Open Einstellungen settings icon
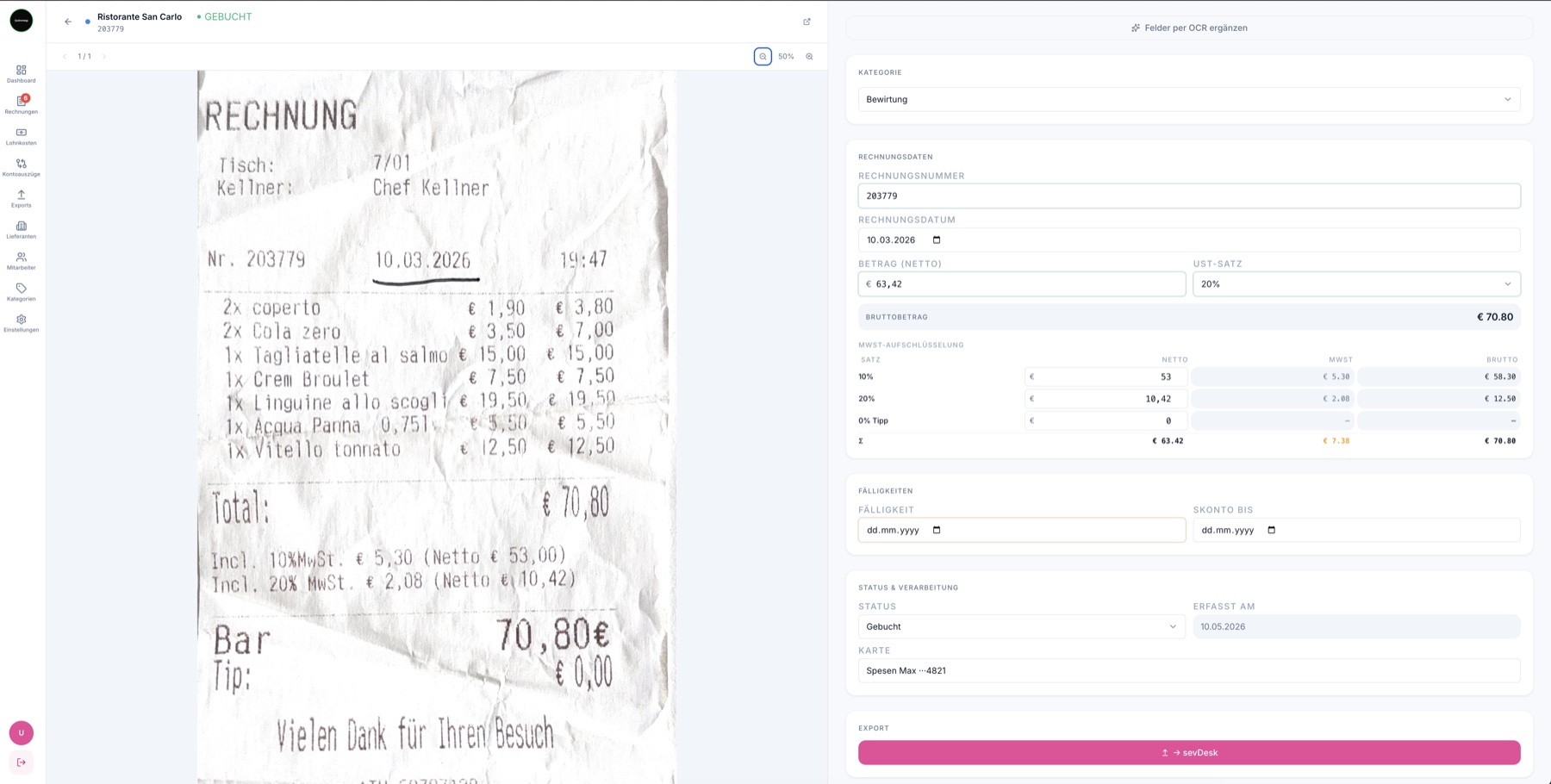The image size is (1551, 784). pos(21,323)
